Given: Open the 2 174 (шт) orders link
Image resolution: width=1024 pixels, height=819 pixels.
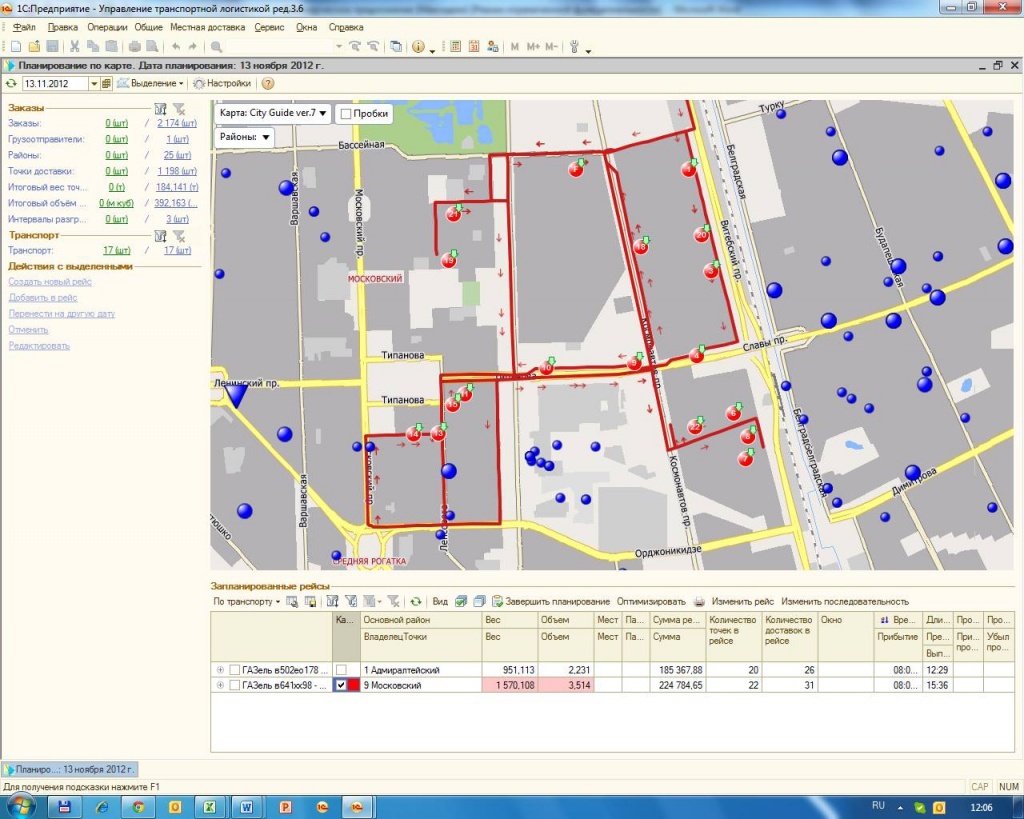Looking at the screenshot, I should click(x=176, y=124).
